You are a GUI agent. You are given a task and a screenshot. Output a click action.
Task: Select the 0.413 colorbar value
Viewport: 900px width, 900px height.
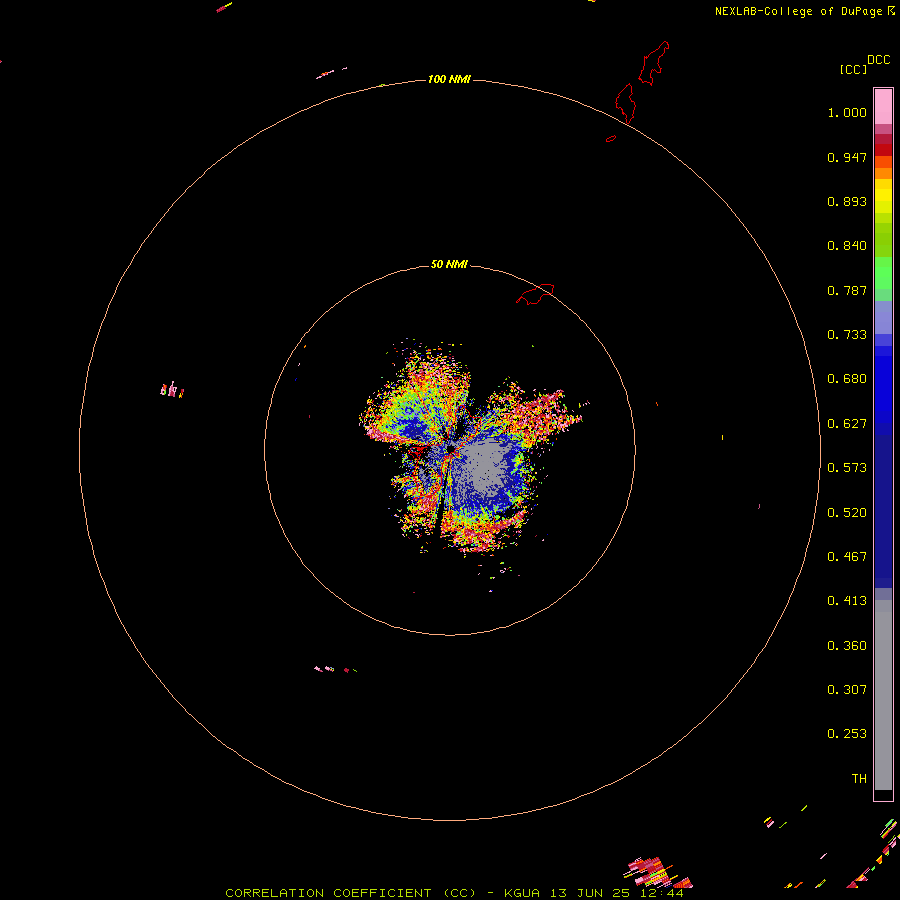(x=847, y=601)
